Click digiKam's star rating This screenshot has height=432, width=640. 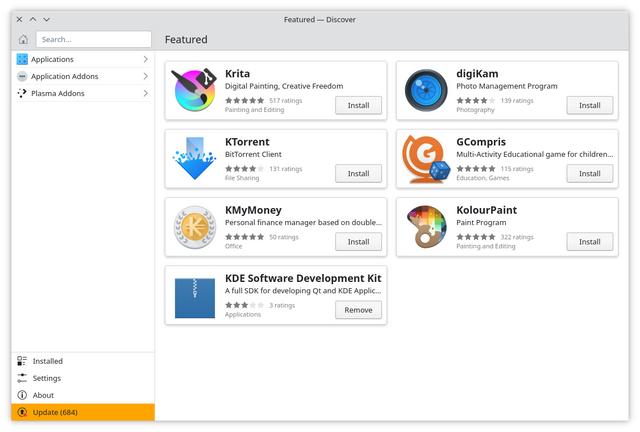click(x=476, y=100)
